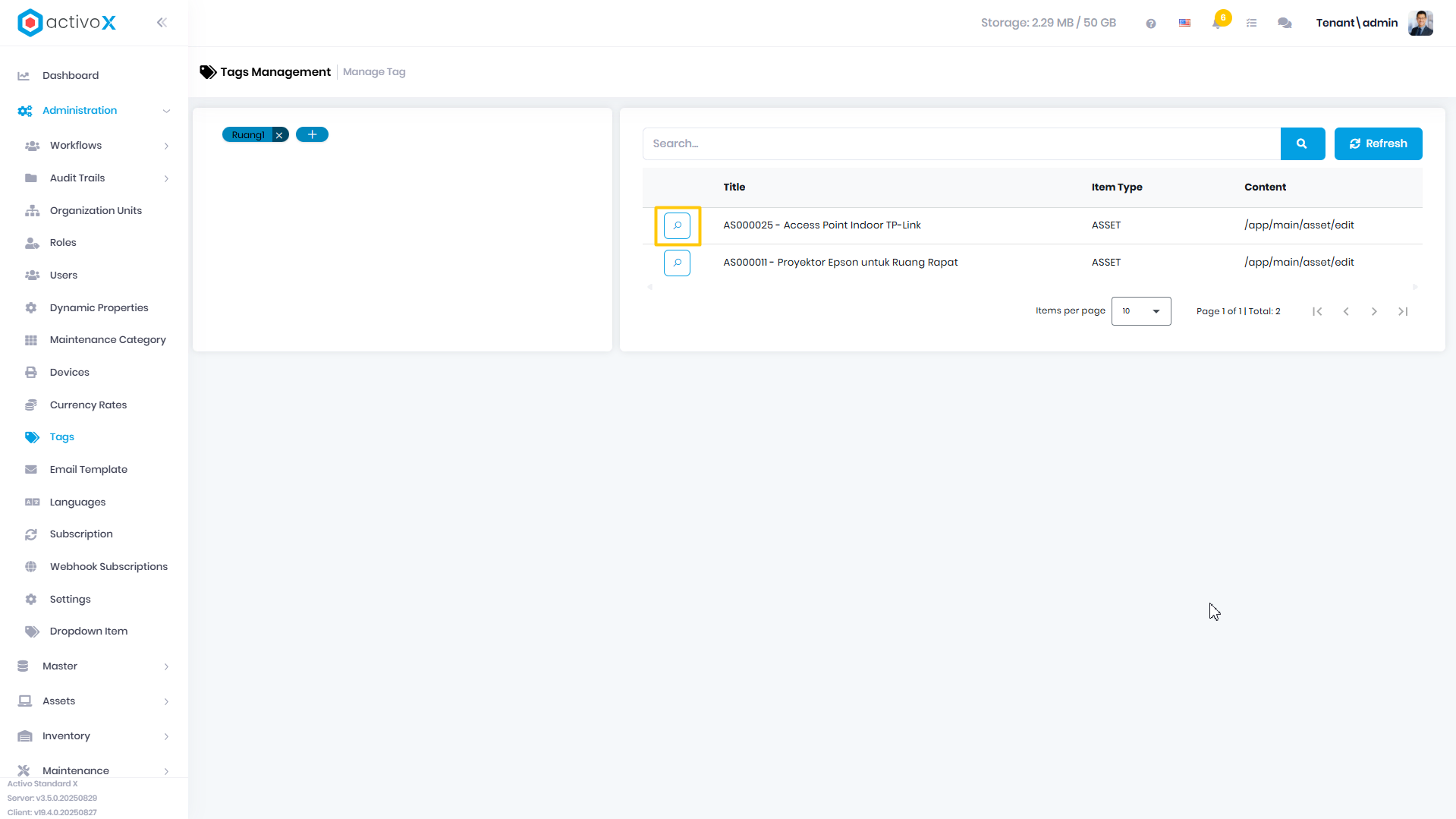Open the task list icon in header
The height and width of the screenshot is (819, 1456).
(x=1252, y=24)
